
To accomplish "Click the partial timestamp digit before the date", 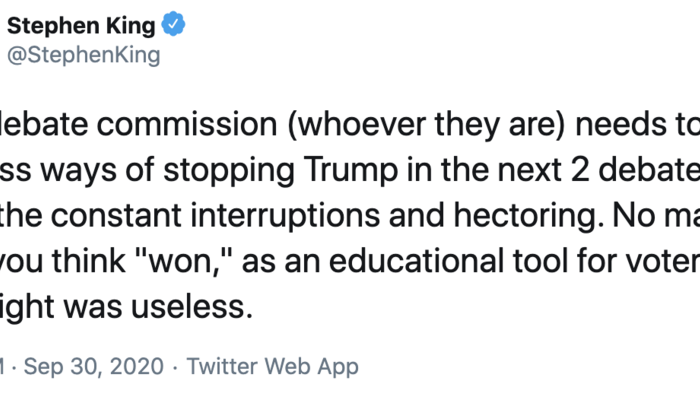I will tap(6, 367).
